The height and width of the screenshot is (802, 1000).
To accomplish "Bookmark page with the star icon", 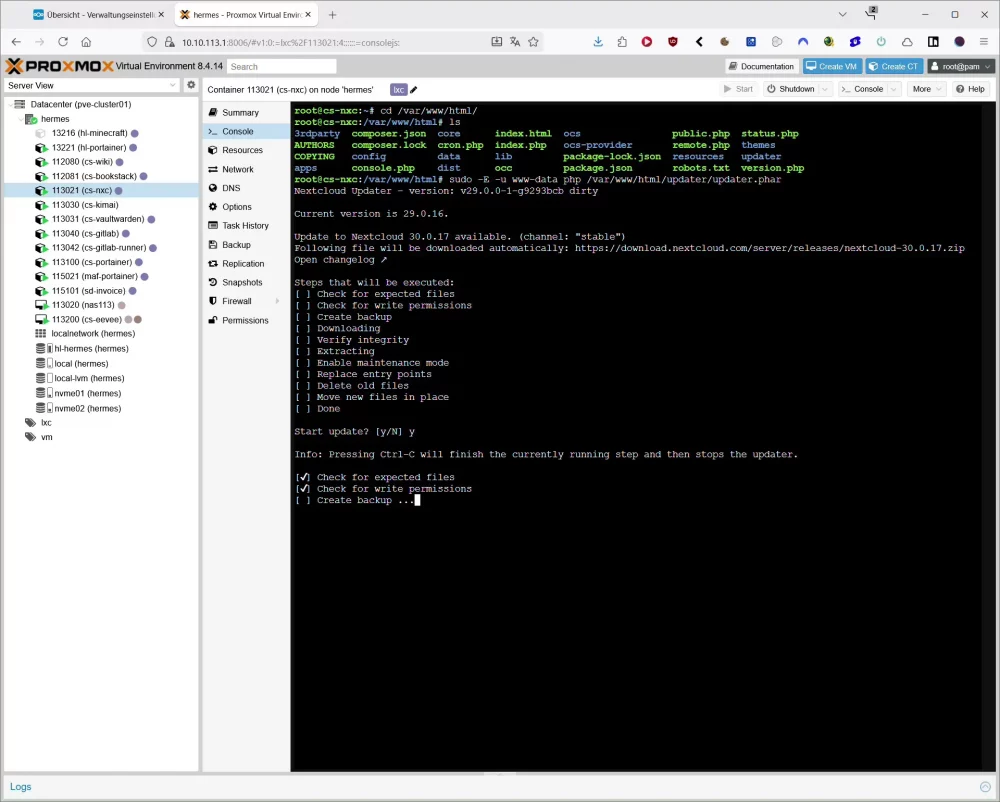I will click(533, 42).
